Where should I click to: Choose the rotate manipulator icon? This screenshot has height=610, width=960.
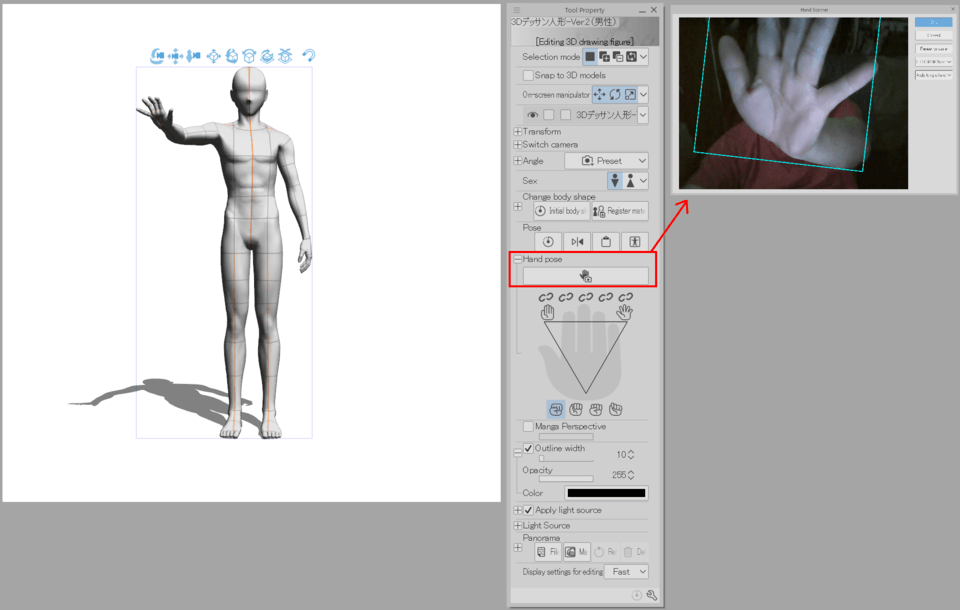(x=615, y=94)
